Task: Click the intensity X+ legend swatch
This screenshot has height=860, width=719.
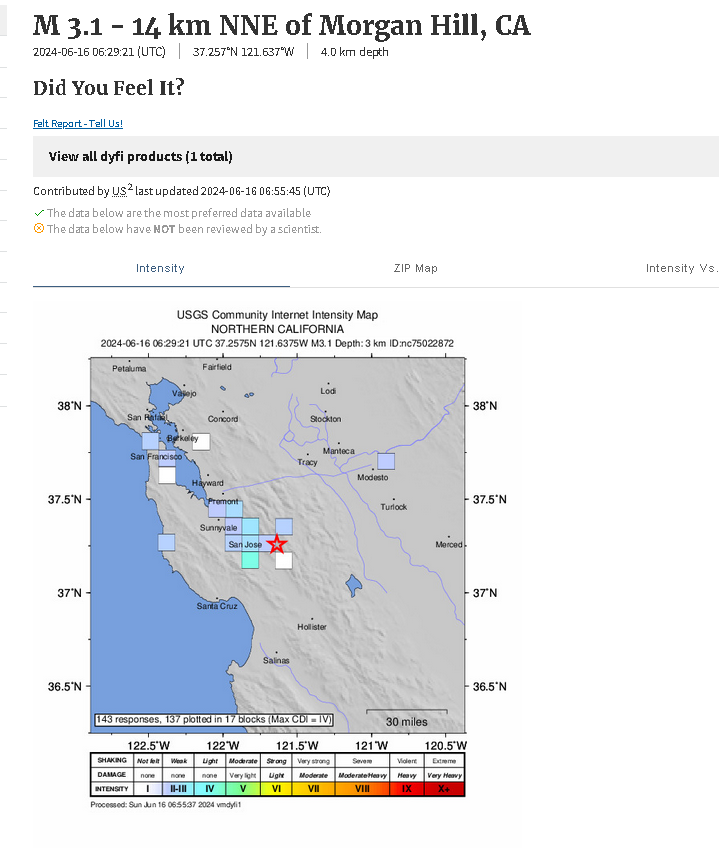Action: click(444, 789)
